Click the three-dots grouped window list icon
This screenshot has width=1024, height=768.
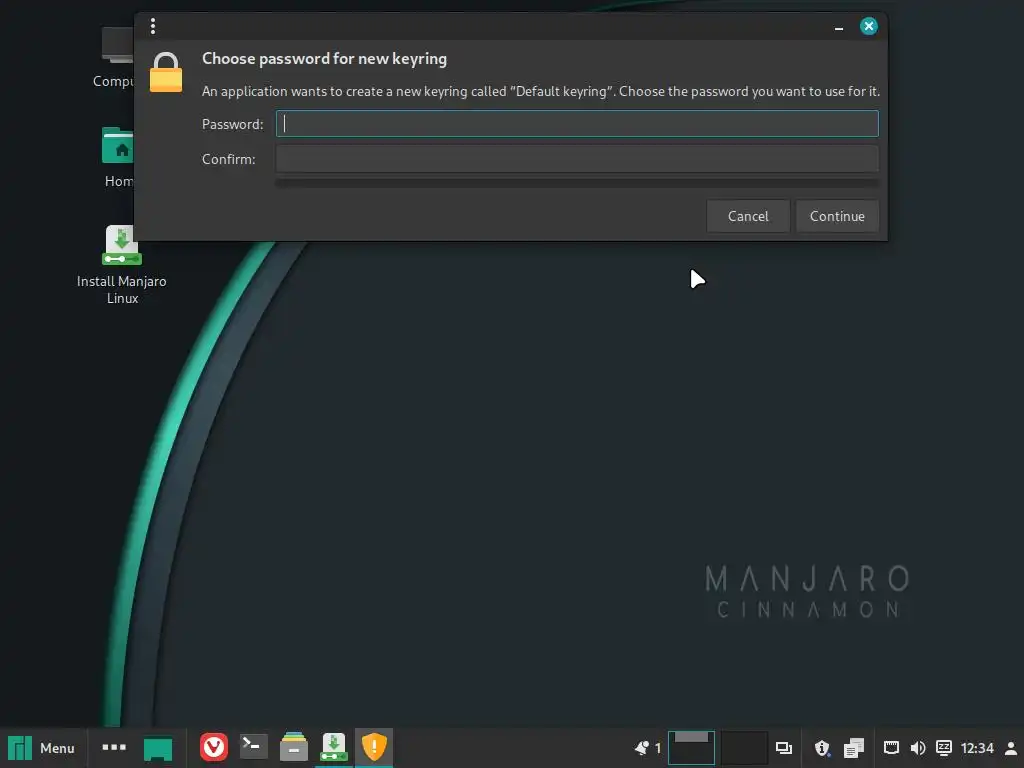tap(114, 747)
